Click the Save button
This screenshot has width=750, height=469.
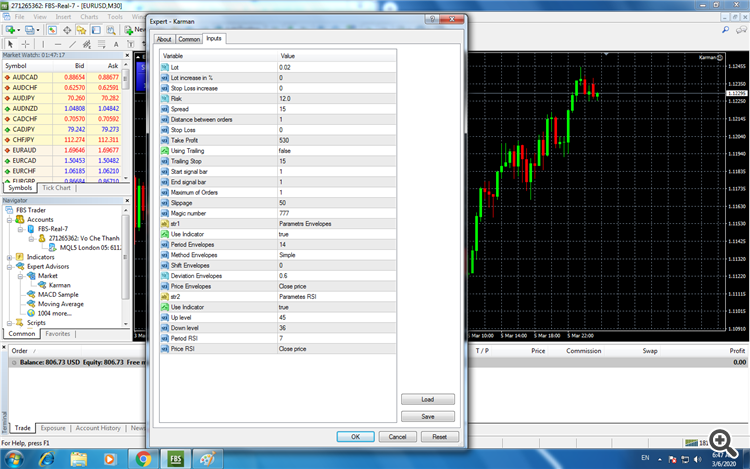428,416
